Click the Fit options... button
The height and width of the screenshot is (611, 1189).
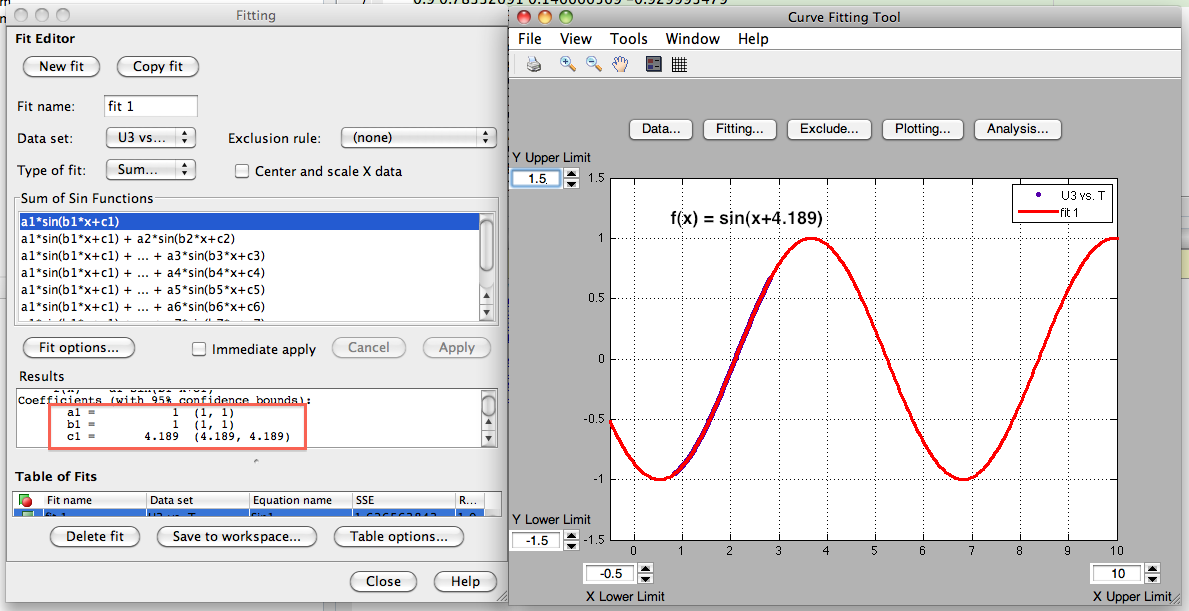pyautogui.click(x=79, y=348)
